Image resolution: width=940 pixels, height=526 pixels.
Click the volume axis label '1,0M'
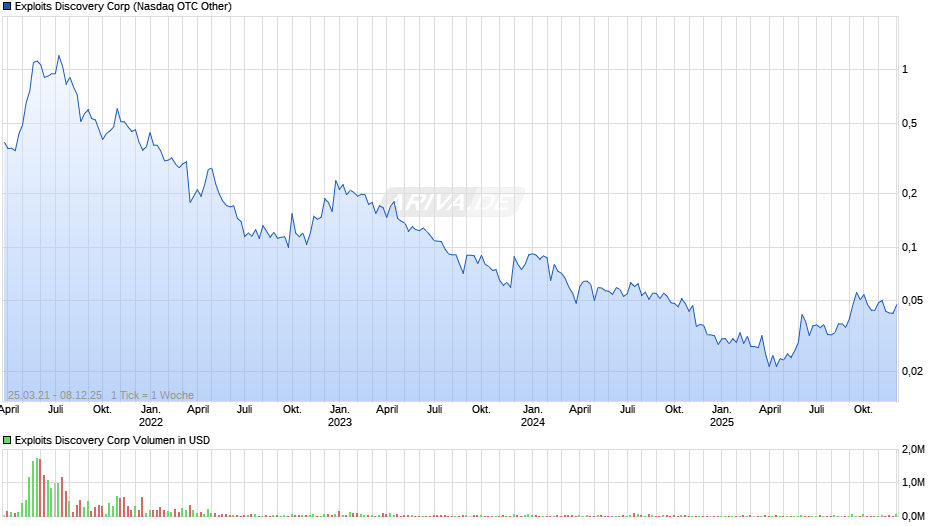point(913,483)
